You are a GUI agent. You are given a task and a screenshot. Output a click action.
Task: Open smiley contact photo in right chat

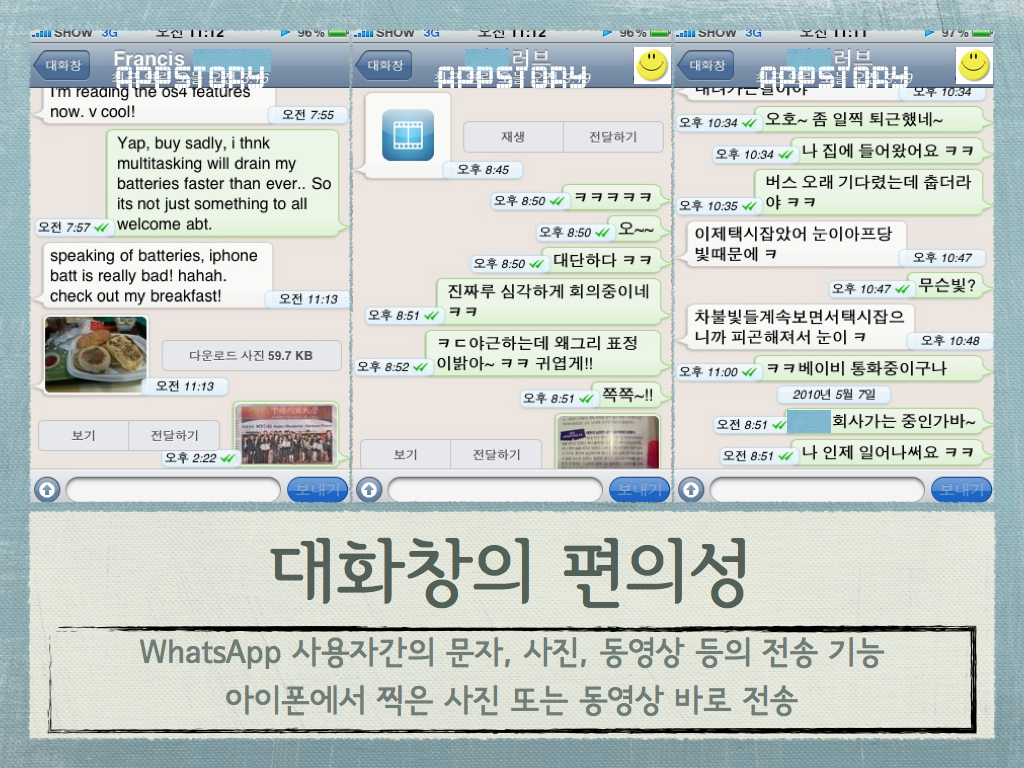click(974, 65)
